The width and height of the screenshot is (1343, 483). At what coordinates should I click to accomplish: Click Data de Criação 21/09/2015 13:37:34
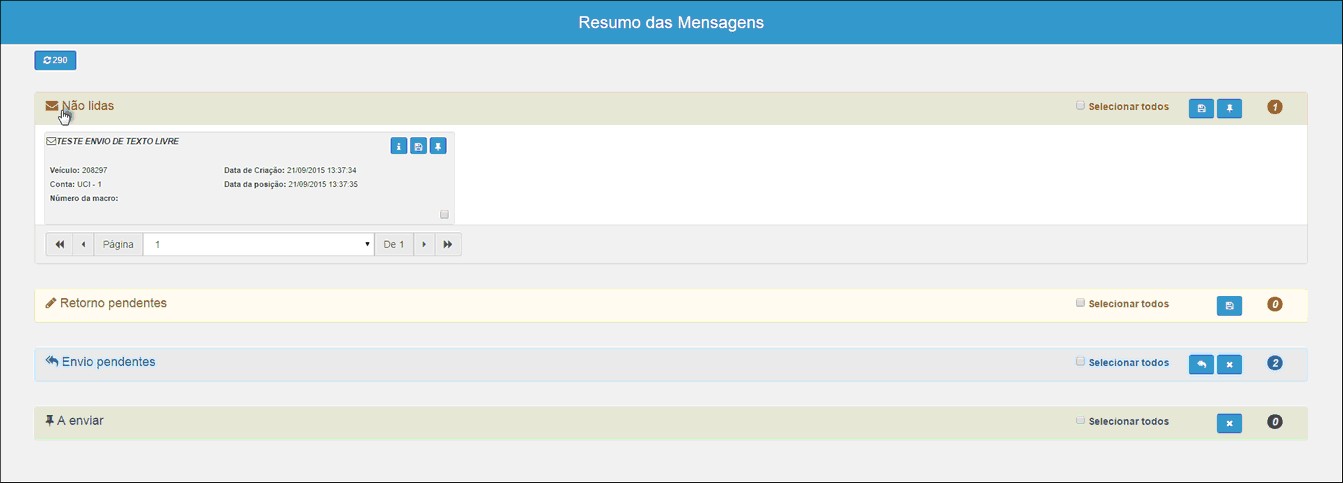coord(322,171)
